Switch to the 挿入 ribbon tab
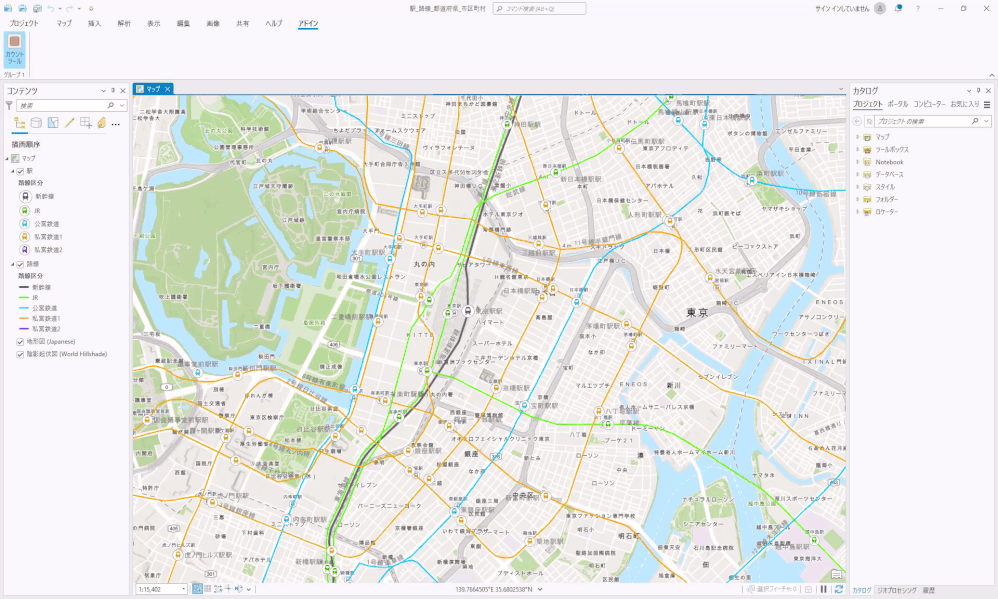The height and width of the screenshot is (599, 998). pos(94,24)
